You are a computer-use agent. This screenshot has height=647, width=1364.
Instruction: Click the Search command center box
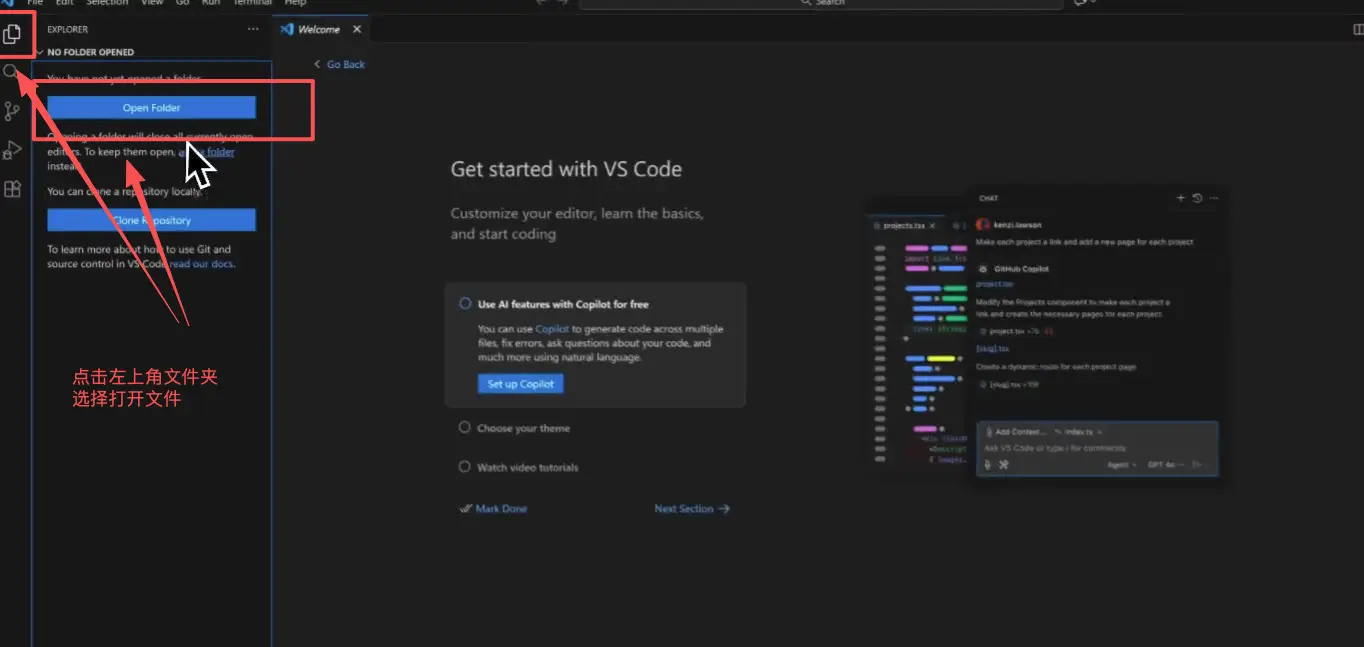pyautogui.click(x=820, y=3)
